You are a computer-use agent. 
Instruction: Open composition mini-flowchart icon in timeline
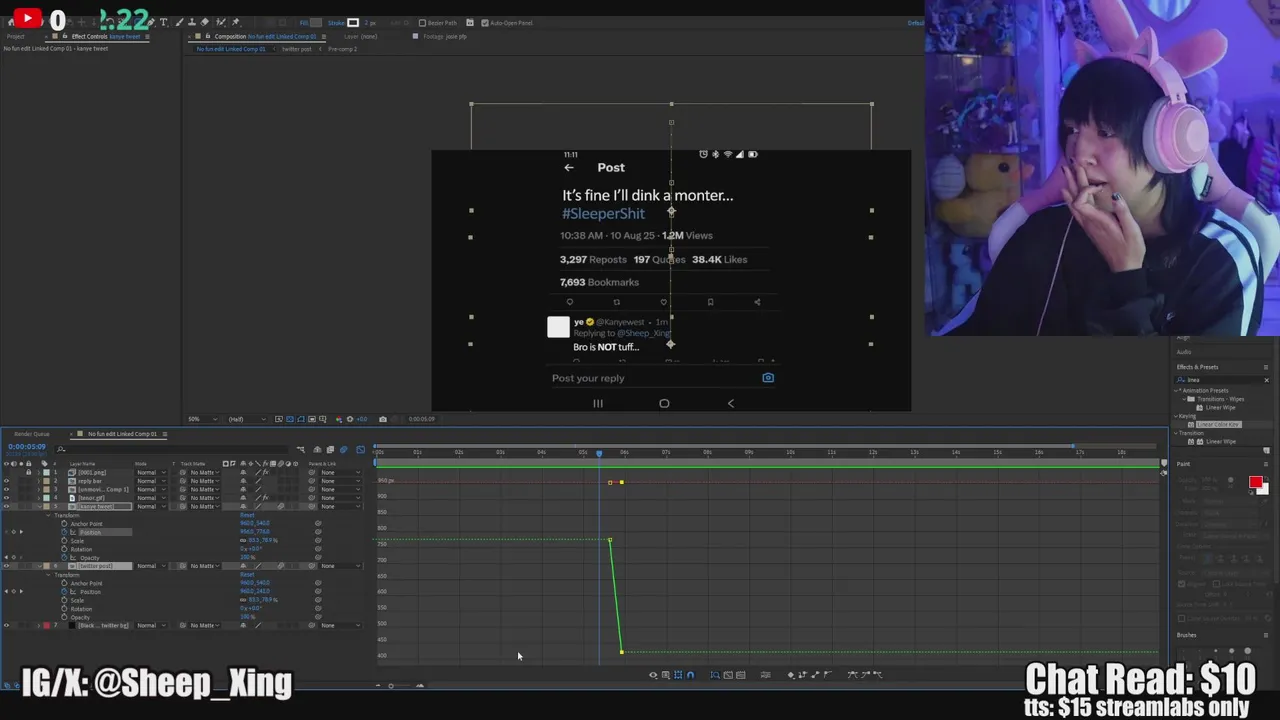[x=301, y=450]
